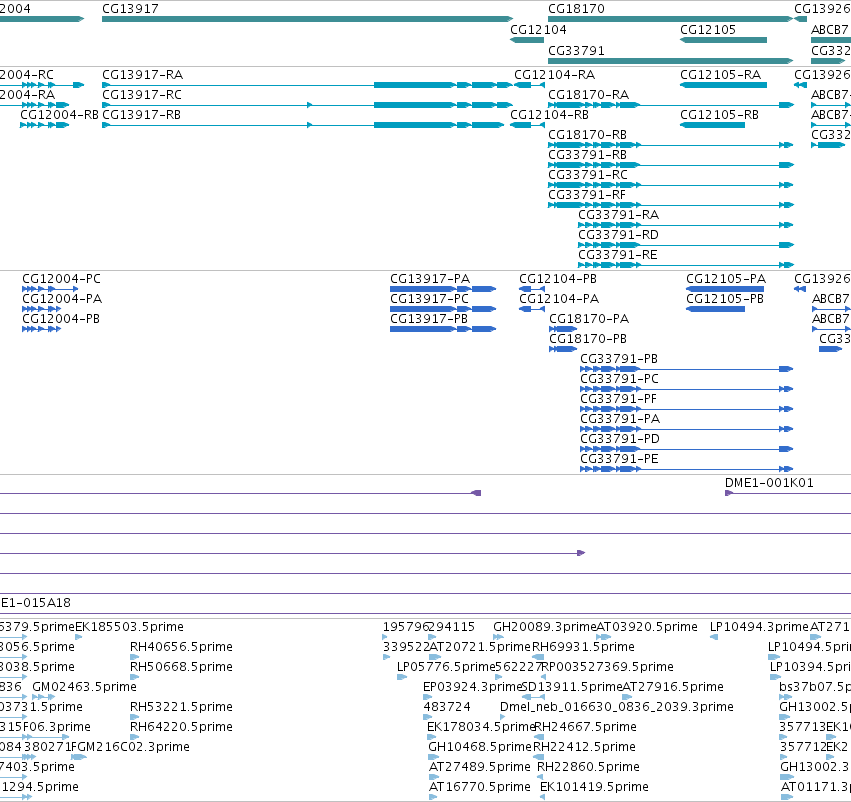851x802 pixels.
Task: Open the CG12104-RB transcript label
Action: tap(550, 114)
